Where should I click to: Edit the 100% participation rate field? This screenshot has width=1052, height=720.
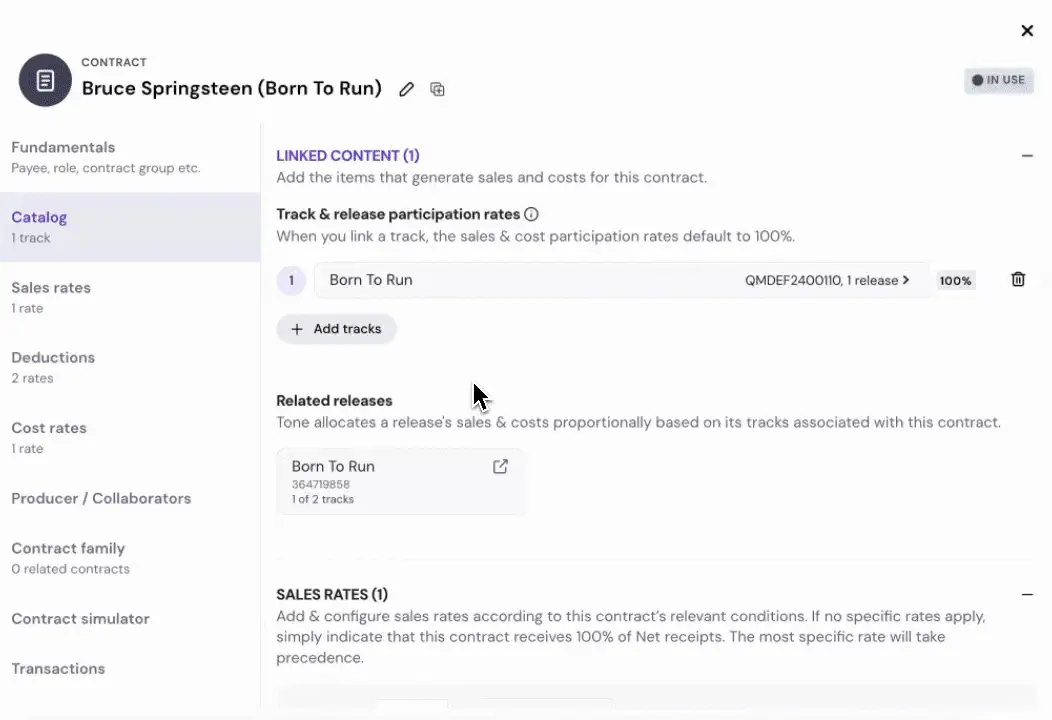coord(955,280)
